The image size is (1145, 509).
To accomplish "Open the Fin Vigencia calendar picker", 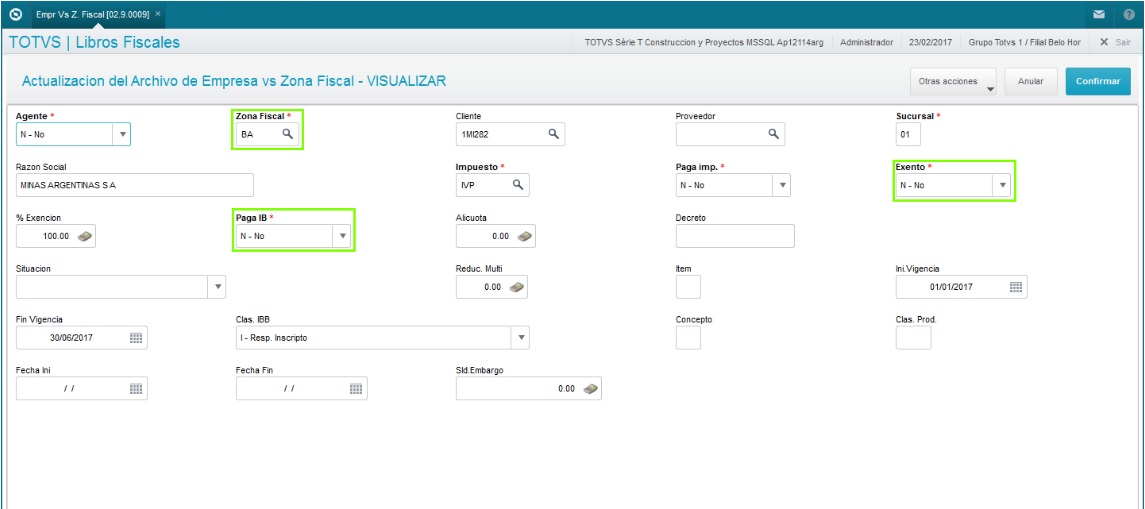I will pos(136,337).
